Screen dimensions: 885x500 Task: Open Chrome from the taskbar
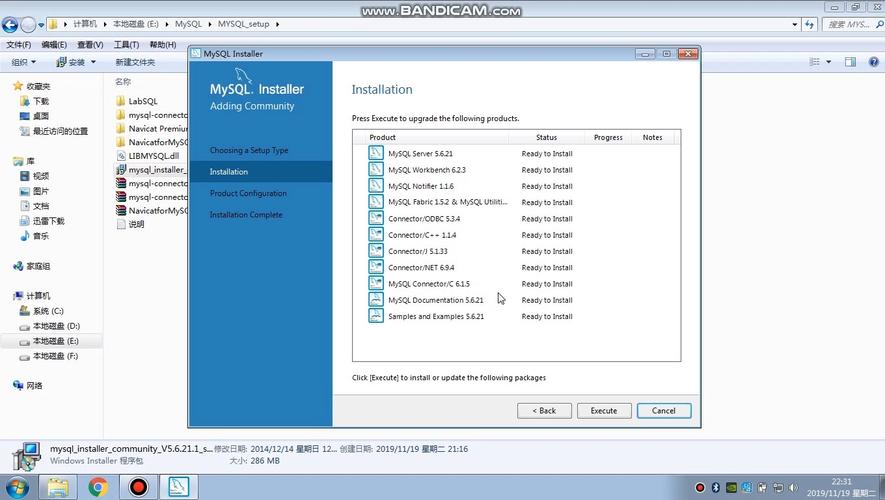click(98, 486)
